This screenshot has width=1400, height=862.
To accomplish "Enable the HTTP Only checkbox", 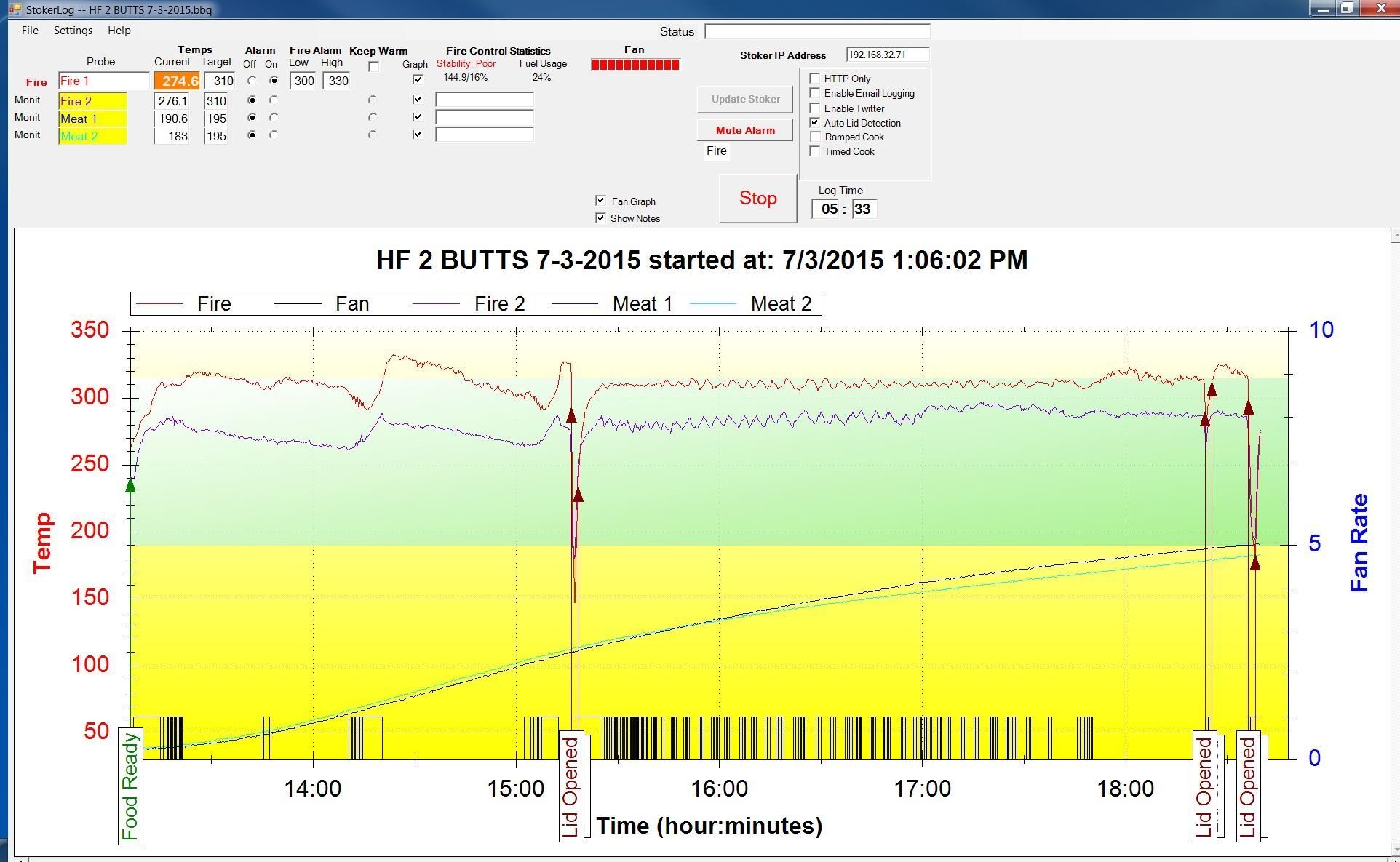I will click(x=815, y=79).
